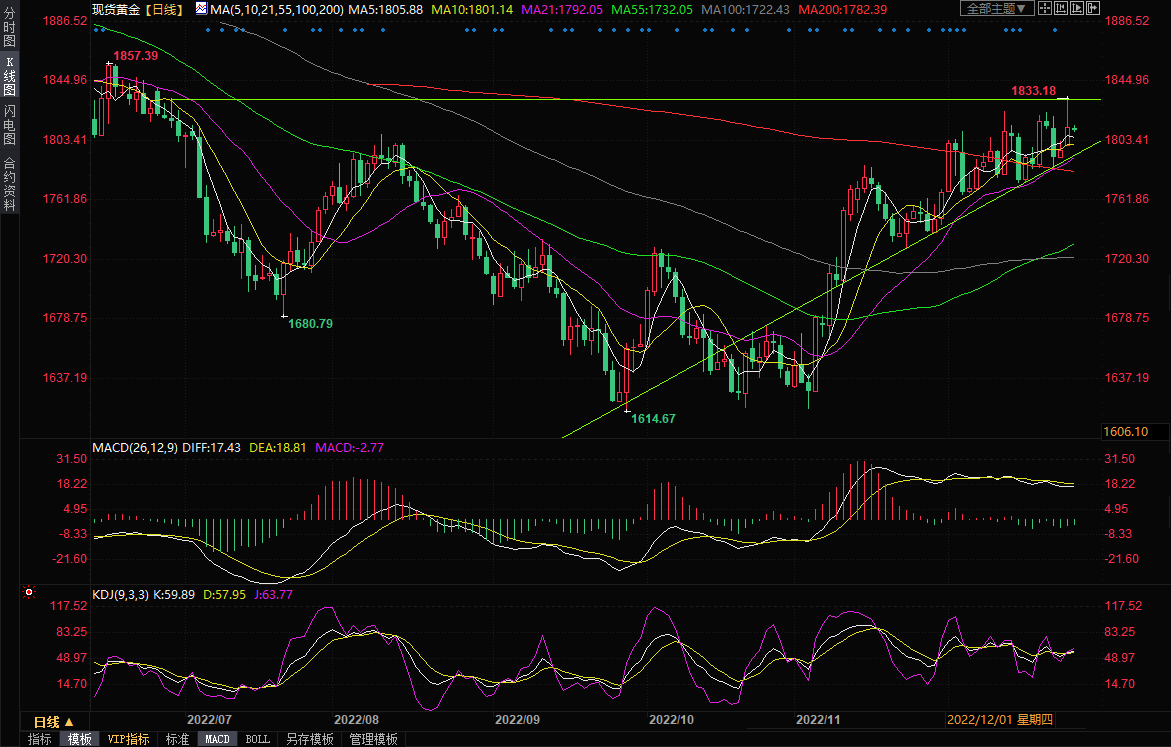Click the 管理模板 button
The width and height of the screenshot is (1171, 747).
coord(372,739)
